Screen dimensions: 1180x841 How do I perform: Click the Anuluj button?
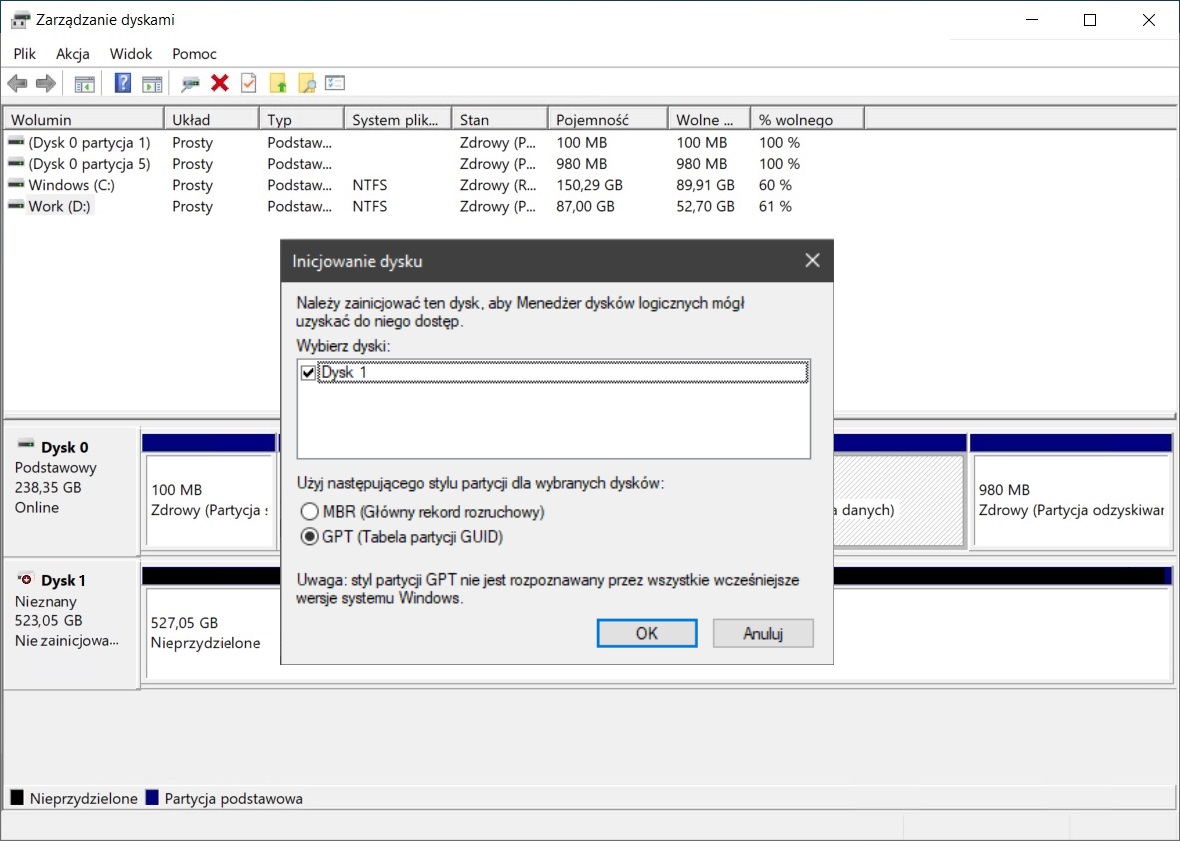click(x=762, y=633)
